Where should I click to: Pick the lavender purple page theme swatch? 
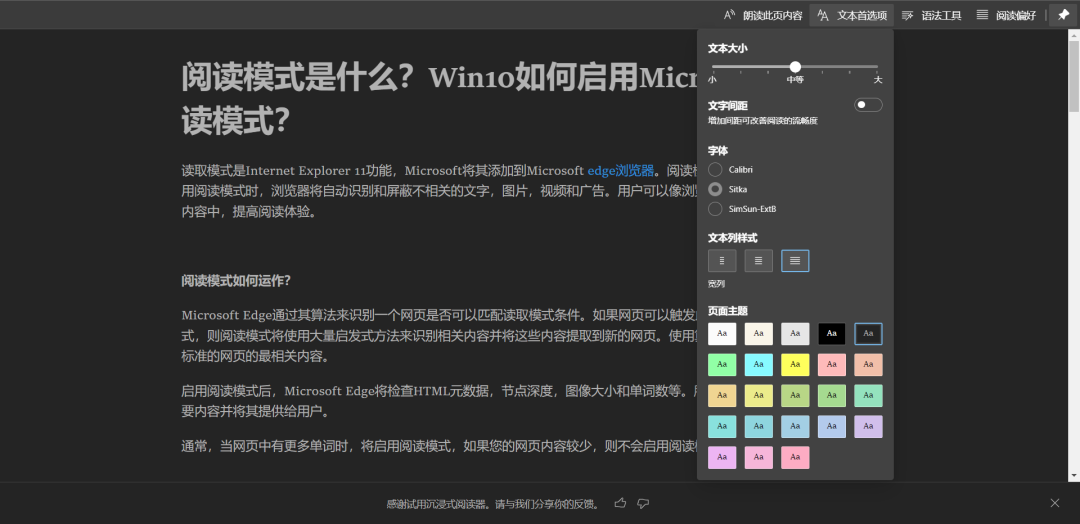pos(868,426)
